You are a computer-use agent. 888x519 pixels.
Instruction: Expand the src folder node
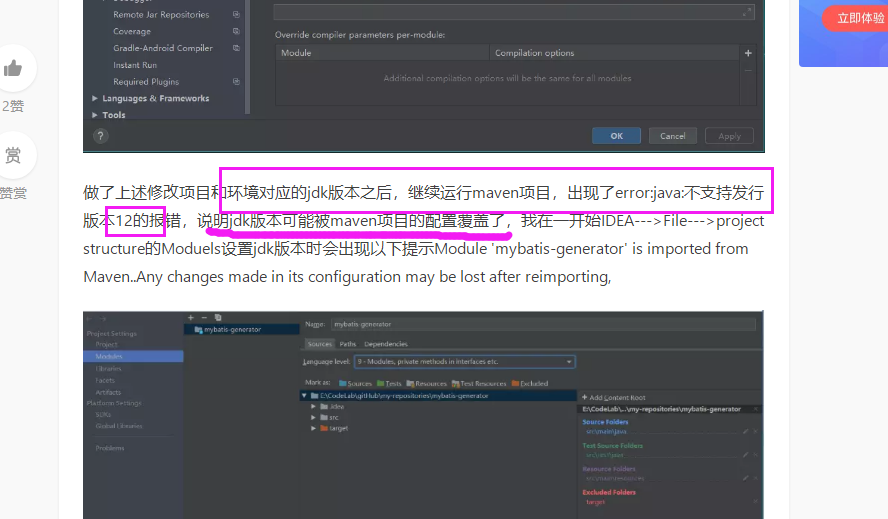313,417
